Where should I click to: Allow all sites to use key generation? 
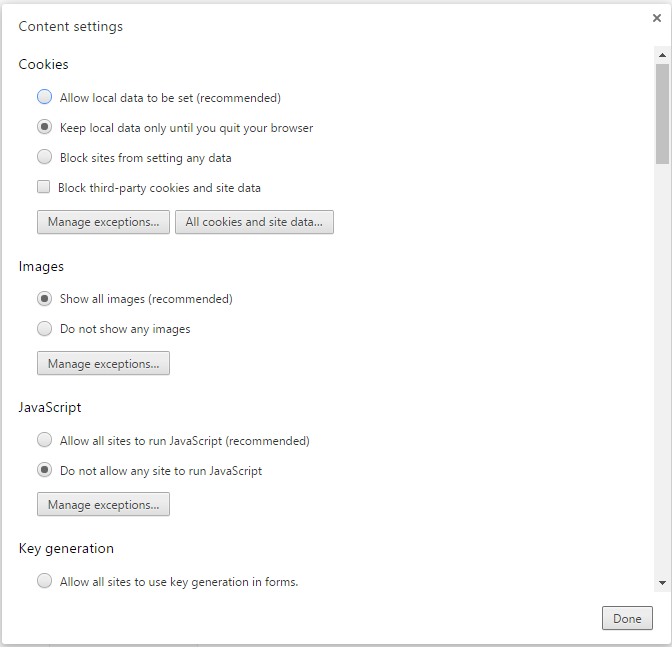click(44, 581)
